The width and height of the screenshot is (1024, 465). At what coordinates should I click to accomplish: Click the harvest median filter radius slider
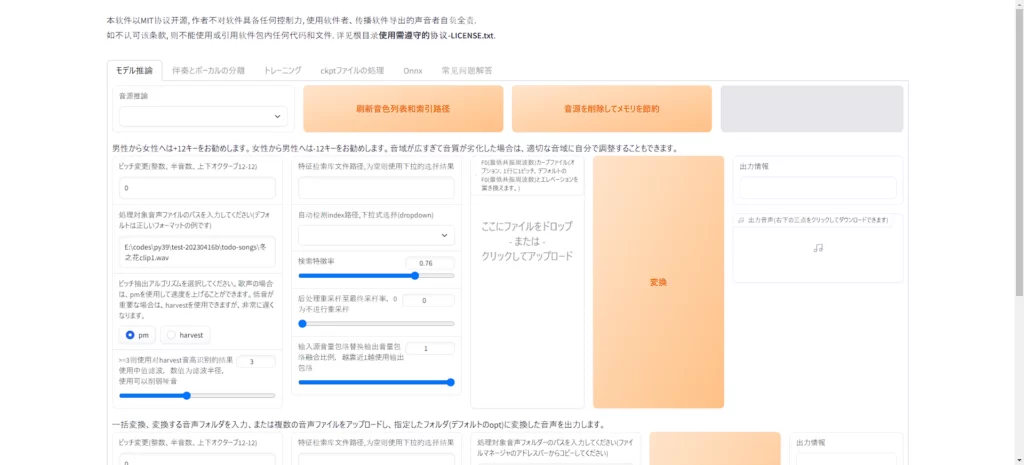coord(197,395)
